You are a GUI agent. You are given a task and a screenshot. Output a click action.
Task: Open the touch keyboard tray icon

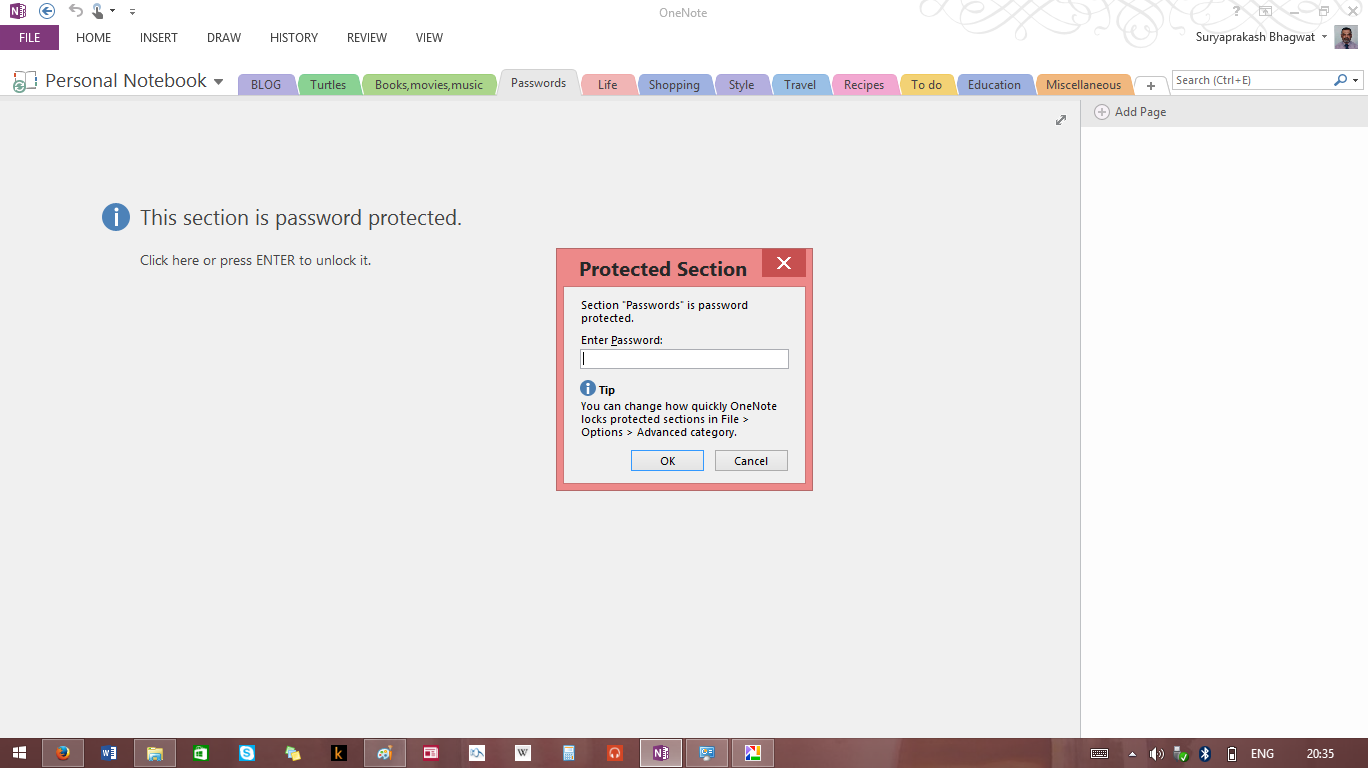(x=1099, y=754)
